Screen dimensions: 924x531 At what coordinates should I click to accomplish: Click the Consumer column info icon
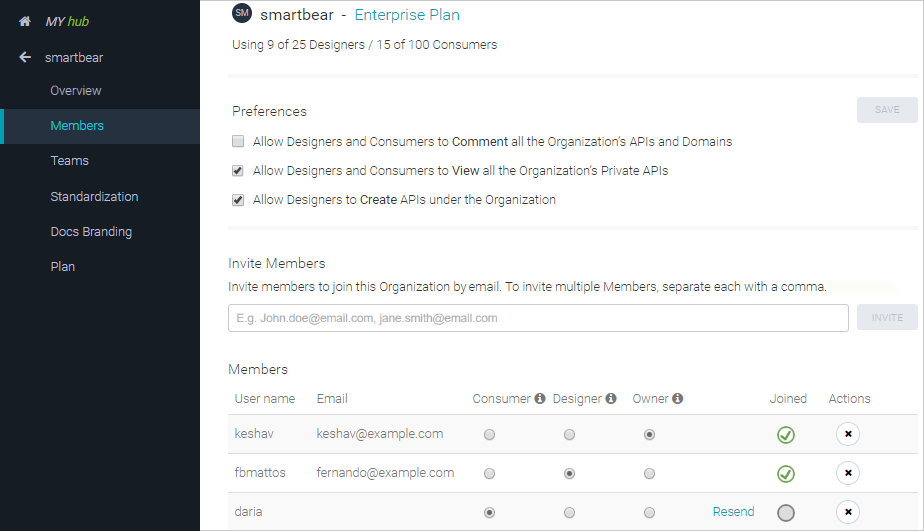pyautogui.click(x=540, y=399)
